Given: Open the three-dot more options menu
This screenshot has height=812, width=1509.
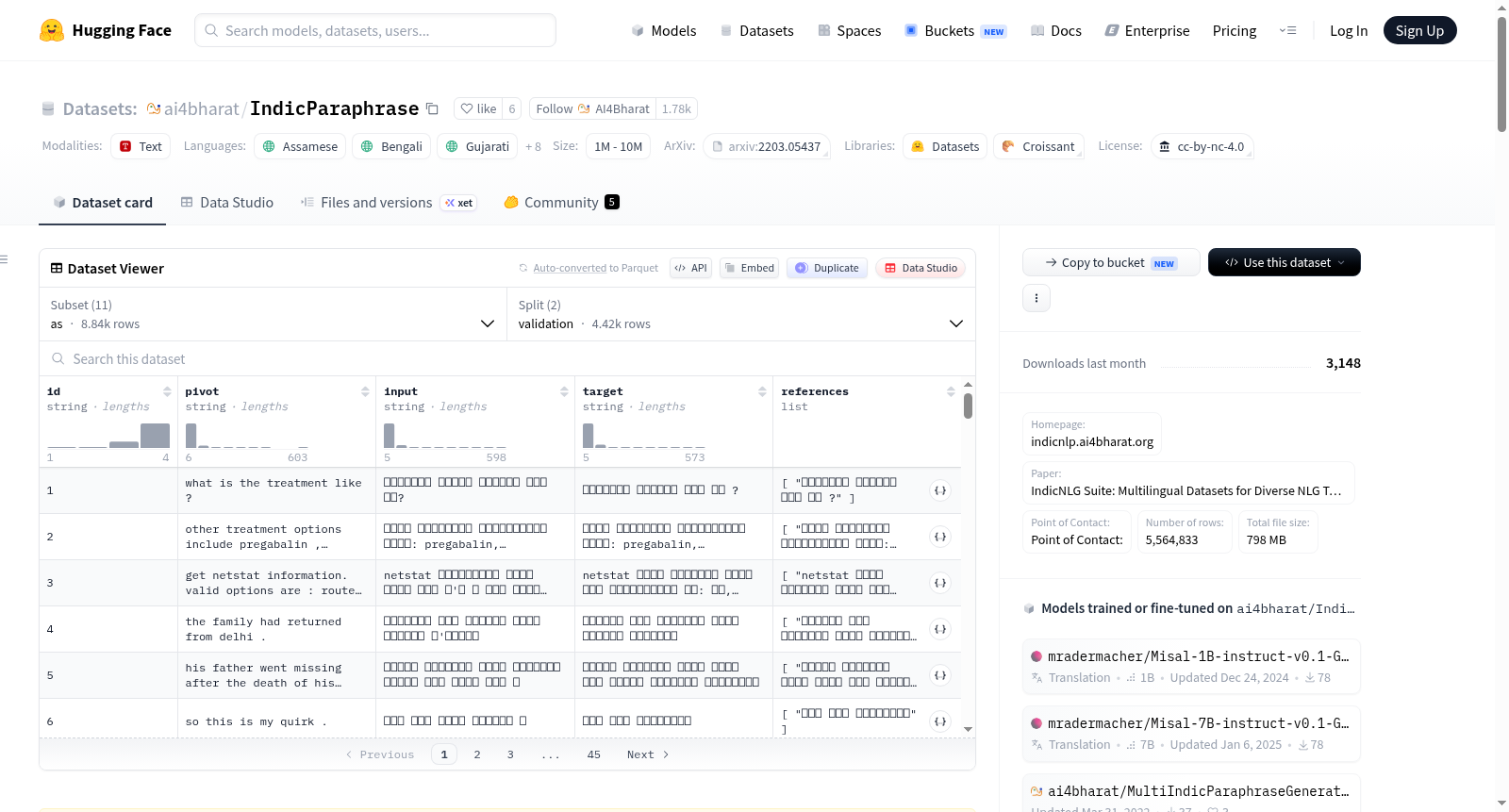Looking at the screenshot, I should [1036, 298].
